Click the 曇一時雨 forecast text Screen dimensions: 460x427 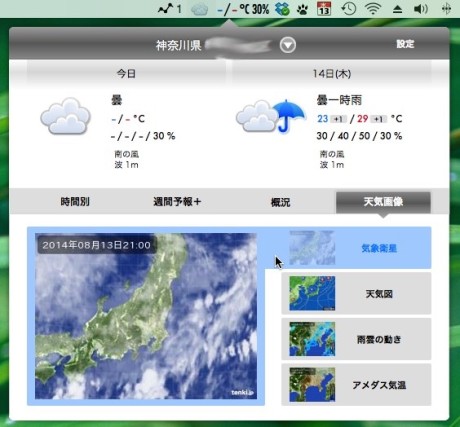[339, 100]
